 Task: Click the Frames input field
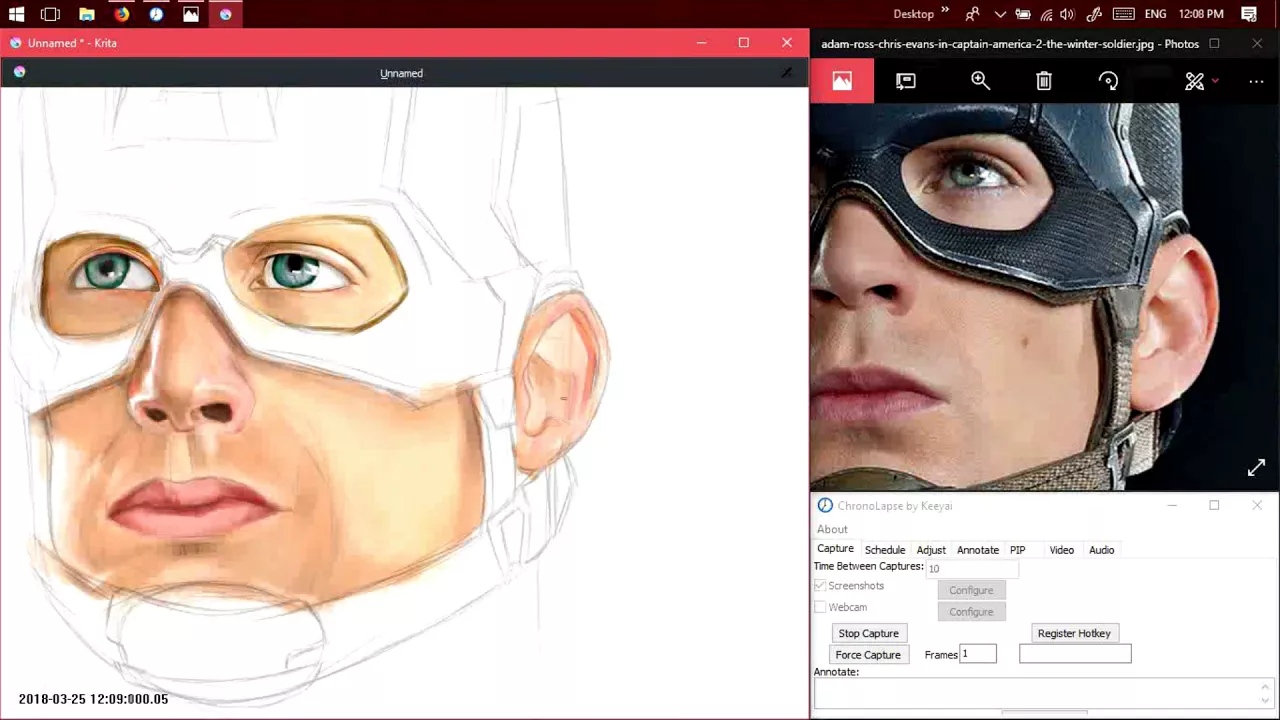[x=978, y=654]
